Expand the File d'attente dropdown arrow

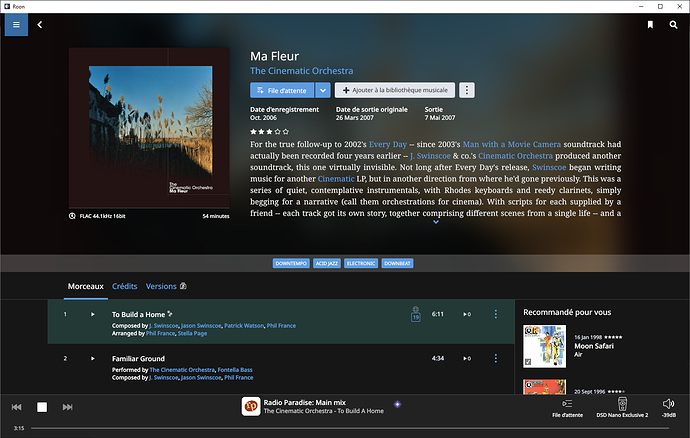(x=323, y=90)
